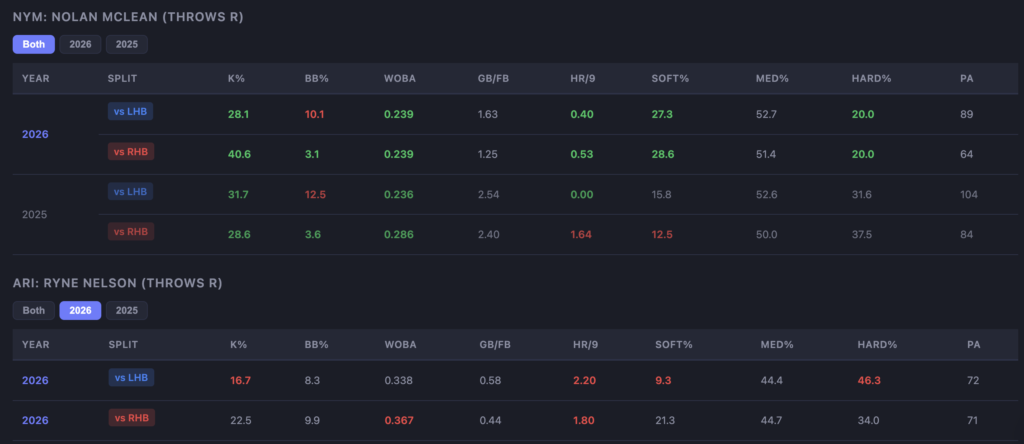1024x444 pixels.
Task: Click the SPLIT header in Nelson's table
Action: pos(123,344)
